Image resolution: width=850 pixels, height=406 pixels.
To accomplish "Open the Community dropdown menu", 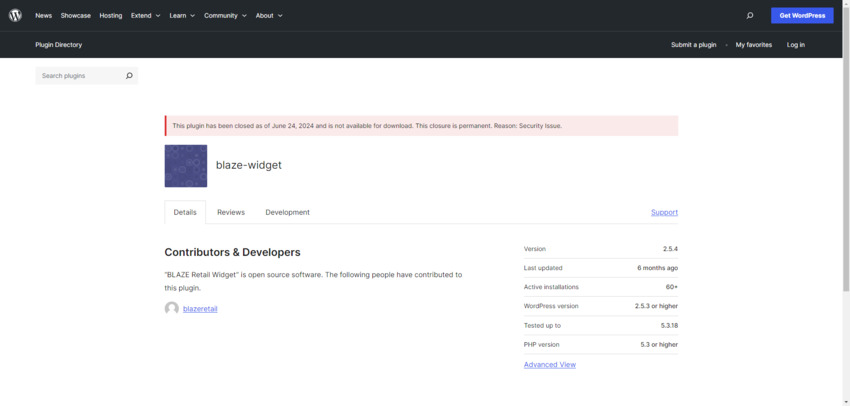I will tap(225, 16).
